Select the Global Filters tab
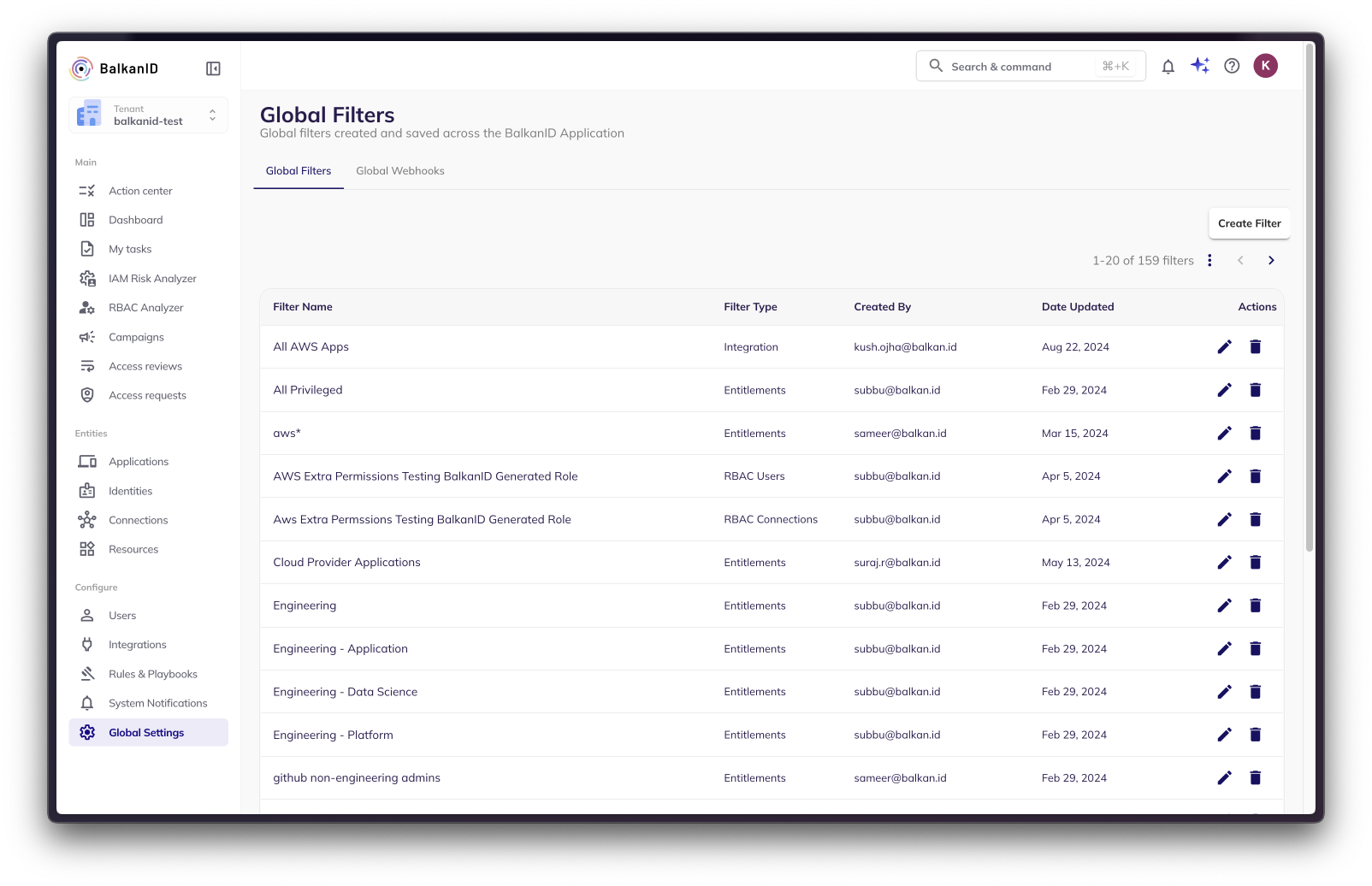Viewport: 1372px width, 886px height. point(298,171)
